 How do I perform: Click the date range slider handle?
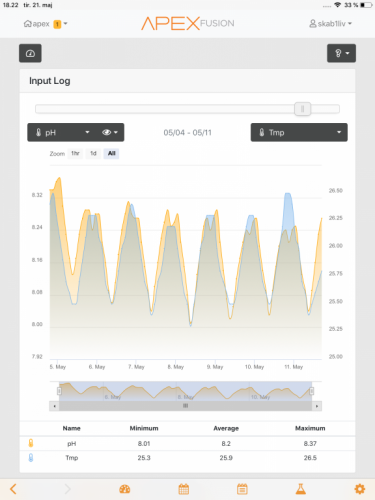[x=302, y=109]
